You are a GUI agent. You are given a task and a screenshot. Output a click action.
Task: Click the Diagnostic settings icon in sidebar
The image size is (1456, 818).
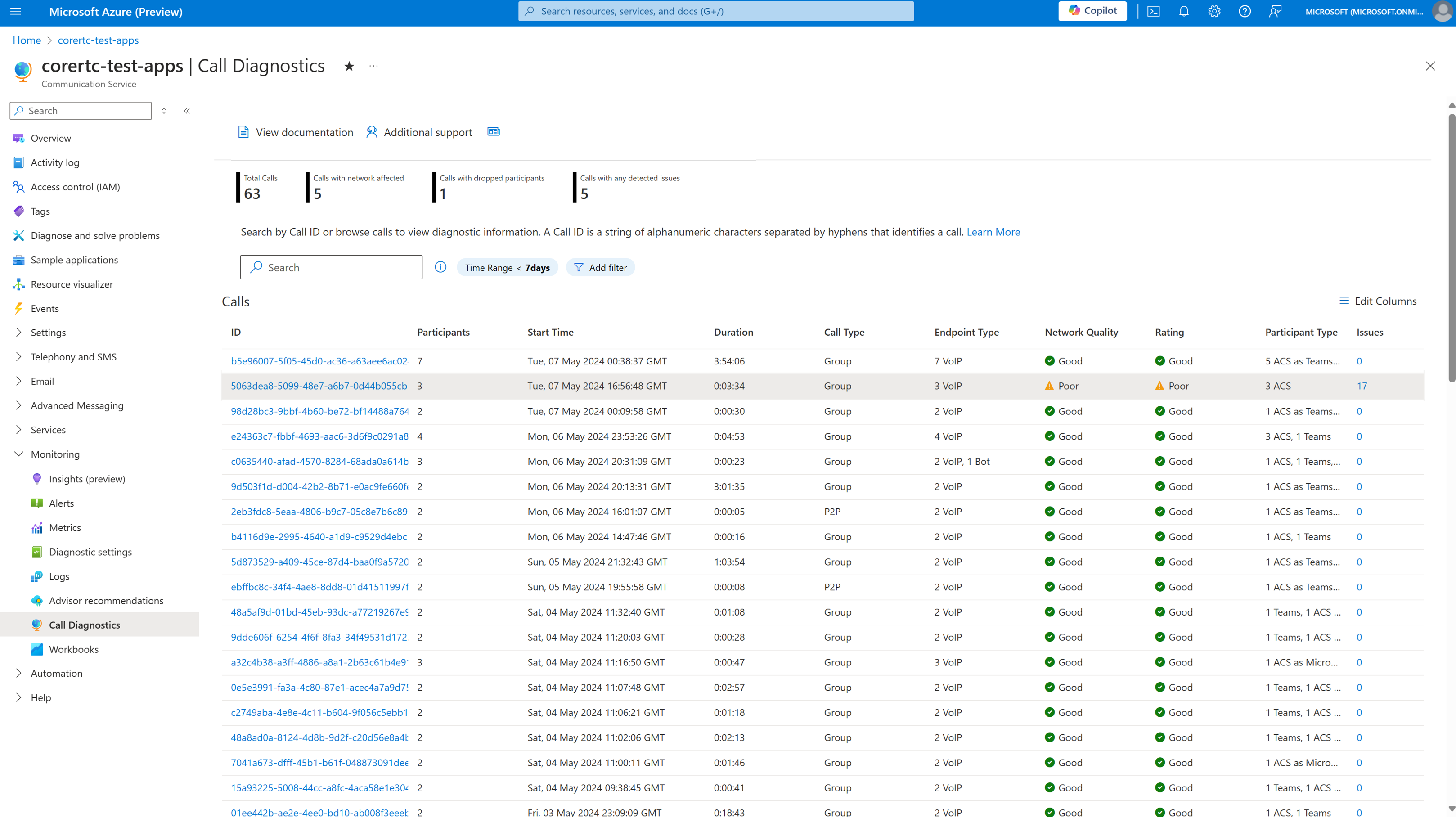tap(36, 551)
